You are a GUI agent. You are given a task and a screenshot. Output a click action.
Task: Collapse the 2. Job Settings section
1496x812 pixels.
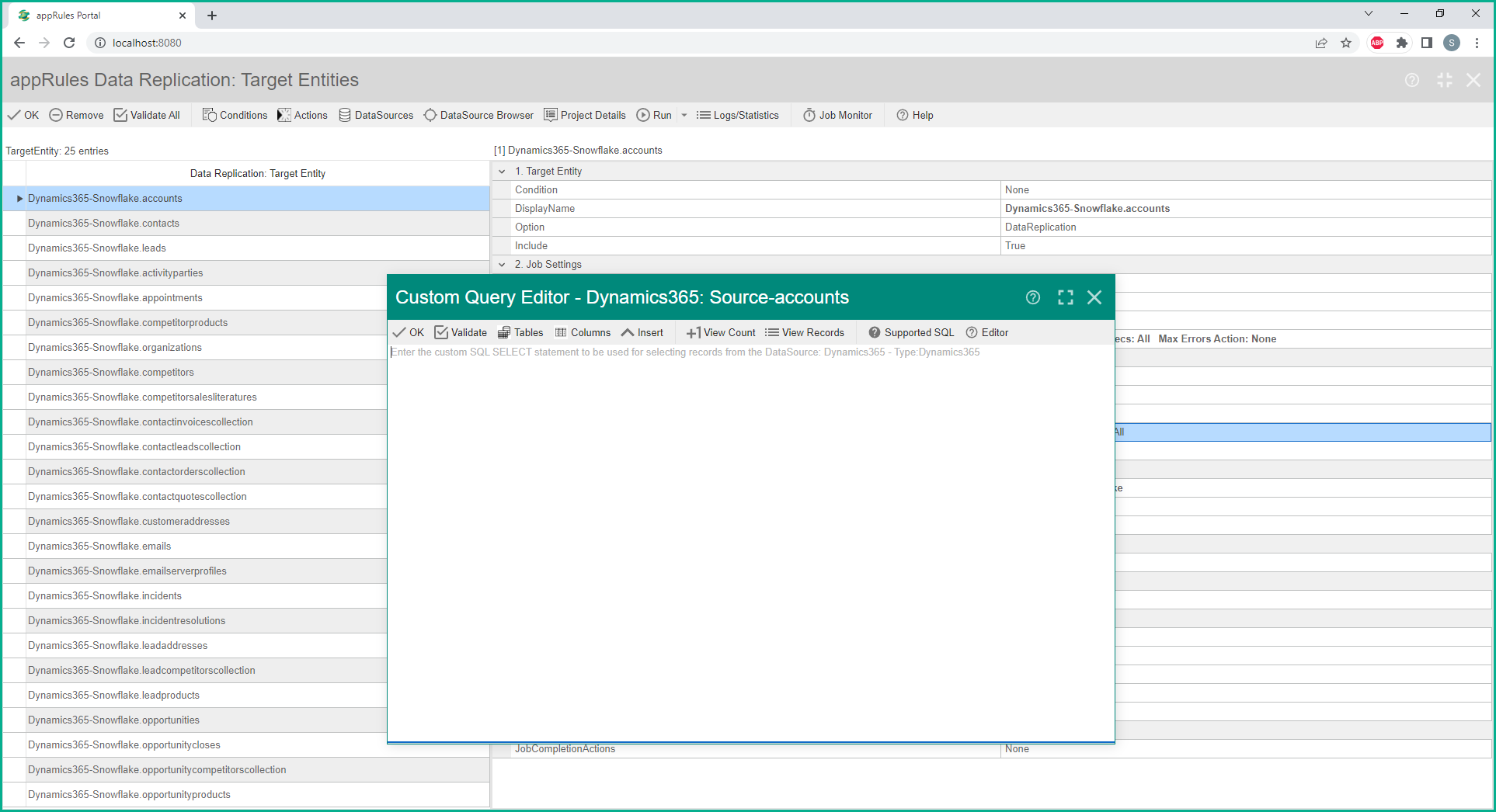point(502,265)
